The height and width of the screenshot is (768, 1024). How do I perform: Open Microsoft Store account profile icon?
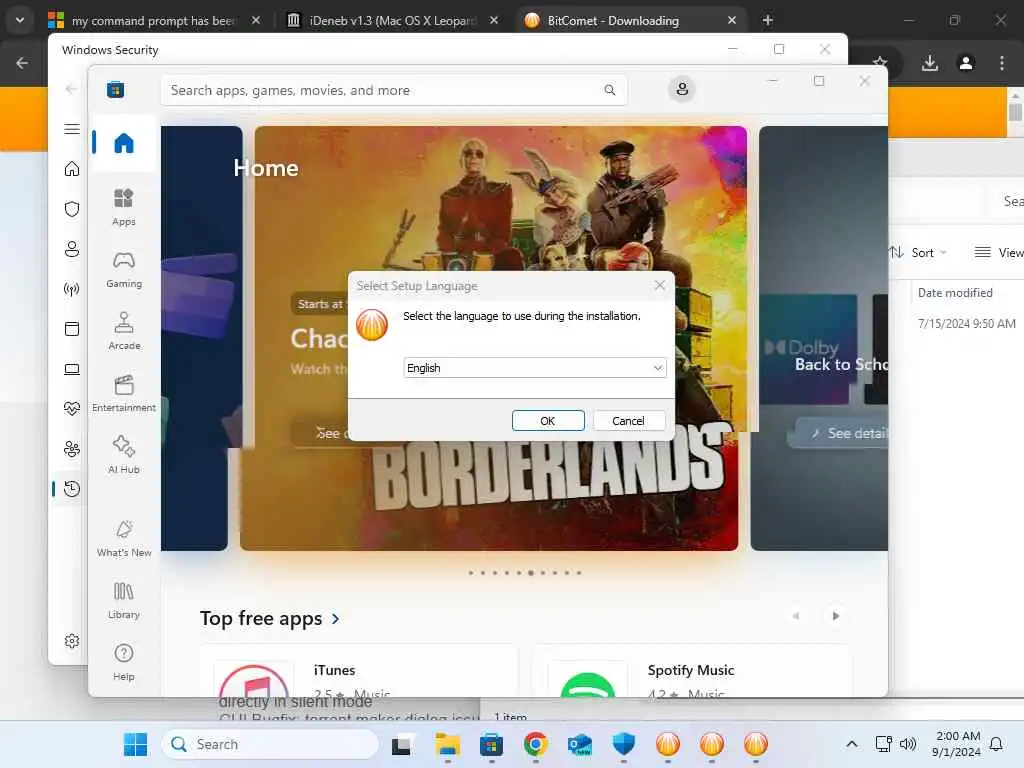682,89
